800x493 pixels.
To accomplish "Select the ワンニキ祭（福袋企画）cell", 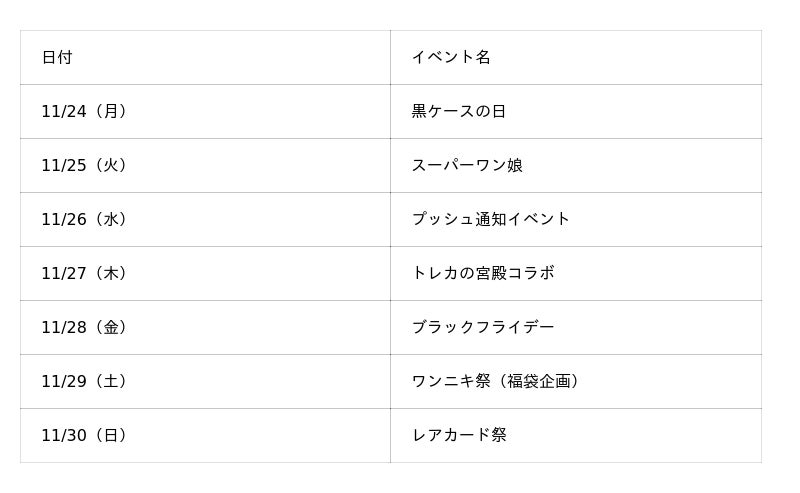I will (x=497, y=382).
